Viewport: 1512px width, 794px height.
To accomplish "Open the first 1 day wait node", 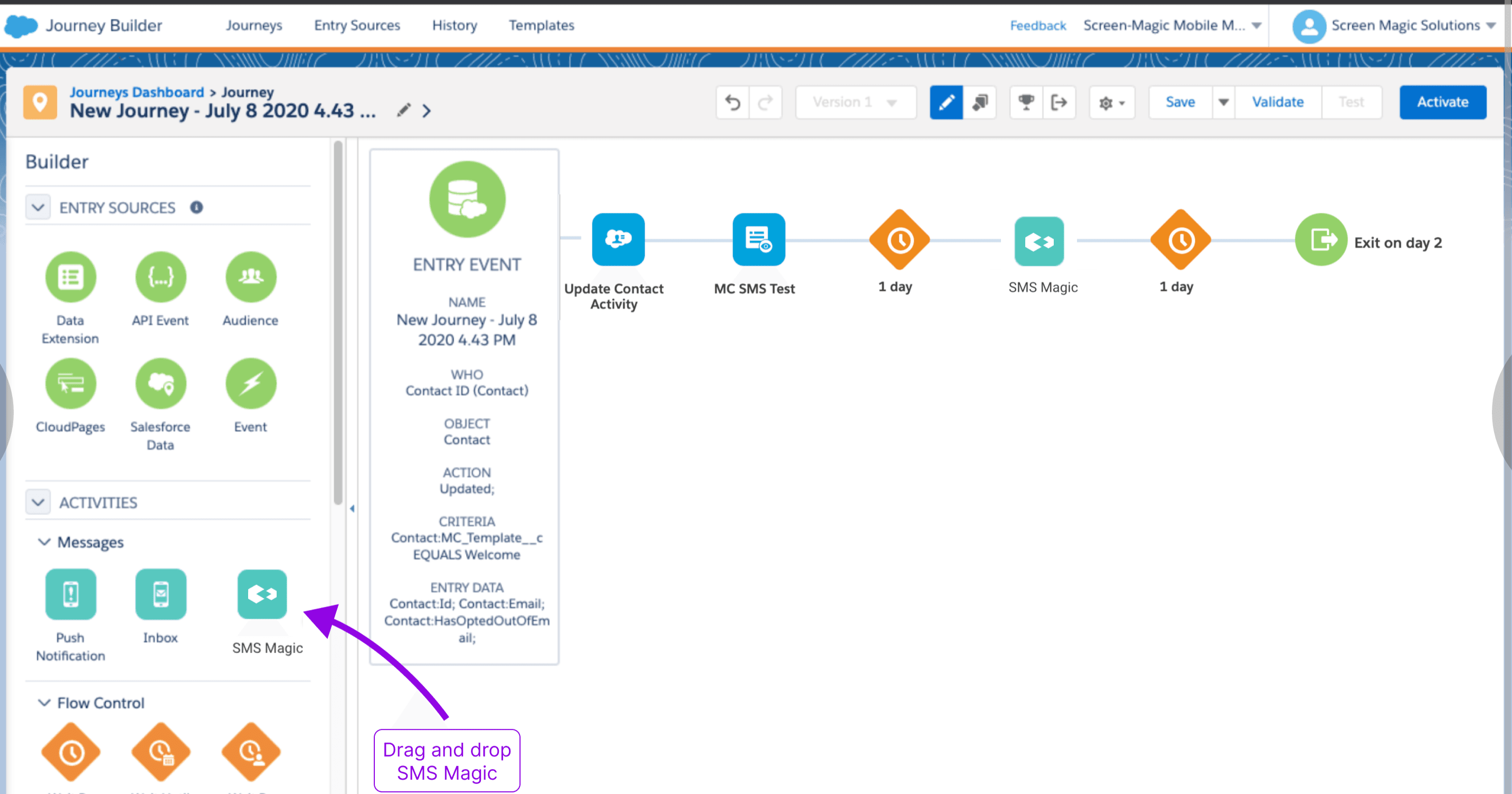I will (x=899, y=240).
